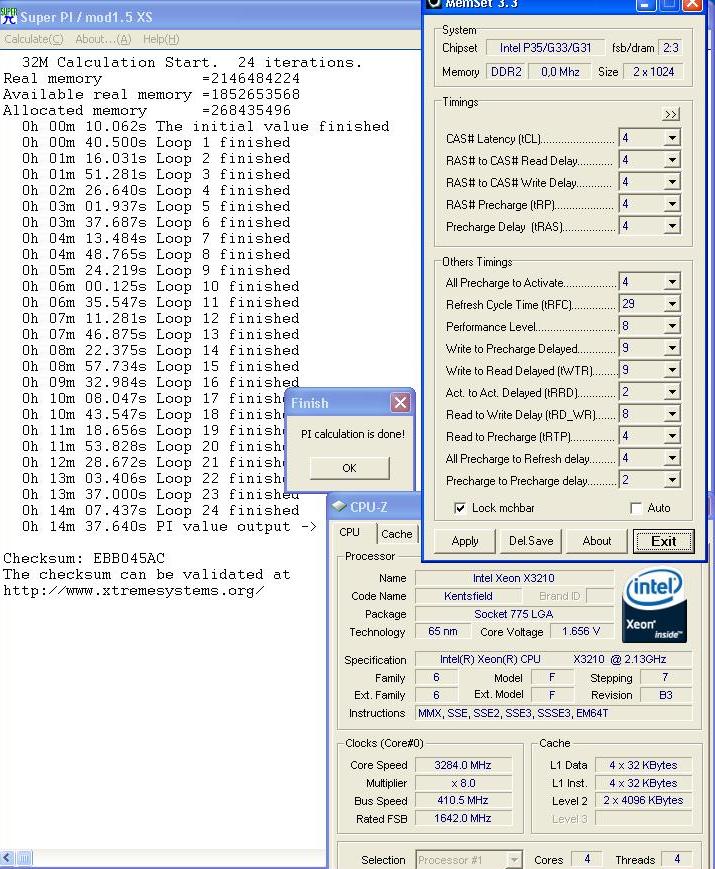Click the DDR2 memory type field
The image size is (715, 869).
506,71
